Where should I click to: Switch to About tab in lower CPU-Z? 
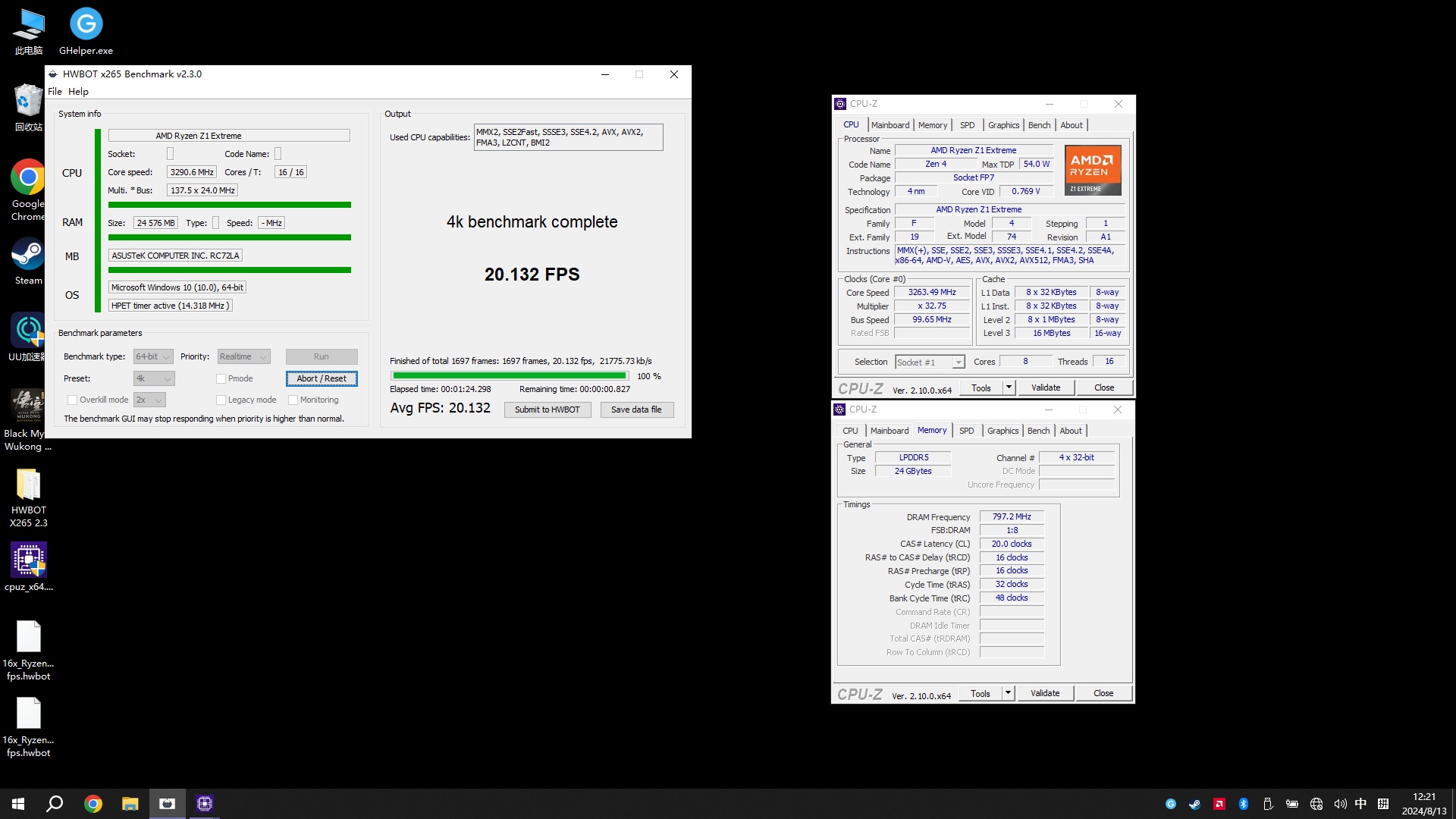(1071, 431)
